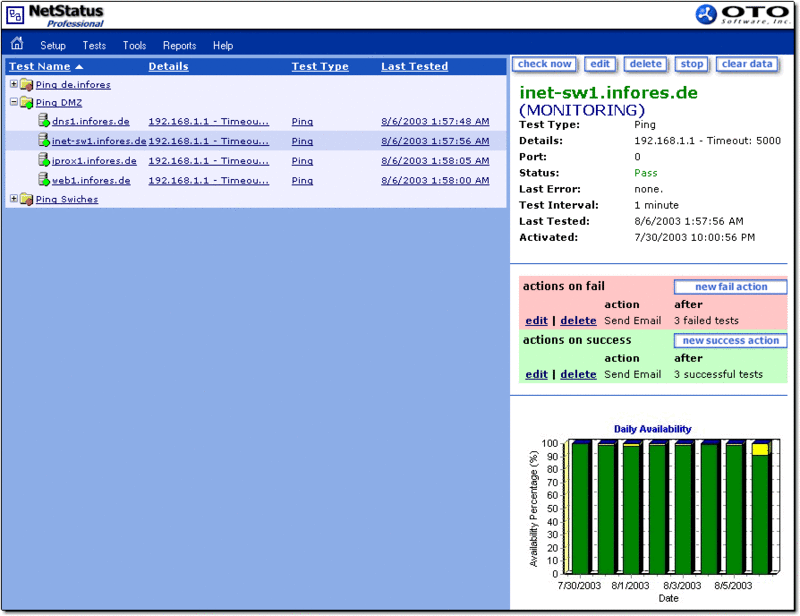Sort by the Test Name column header
Image resolution: width=800 pixels, height=616 pixels.
point(40,66)
